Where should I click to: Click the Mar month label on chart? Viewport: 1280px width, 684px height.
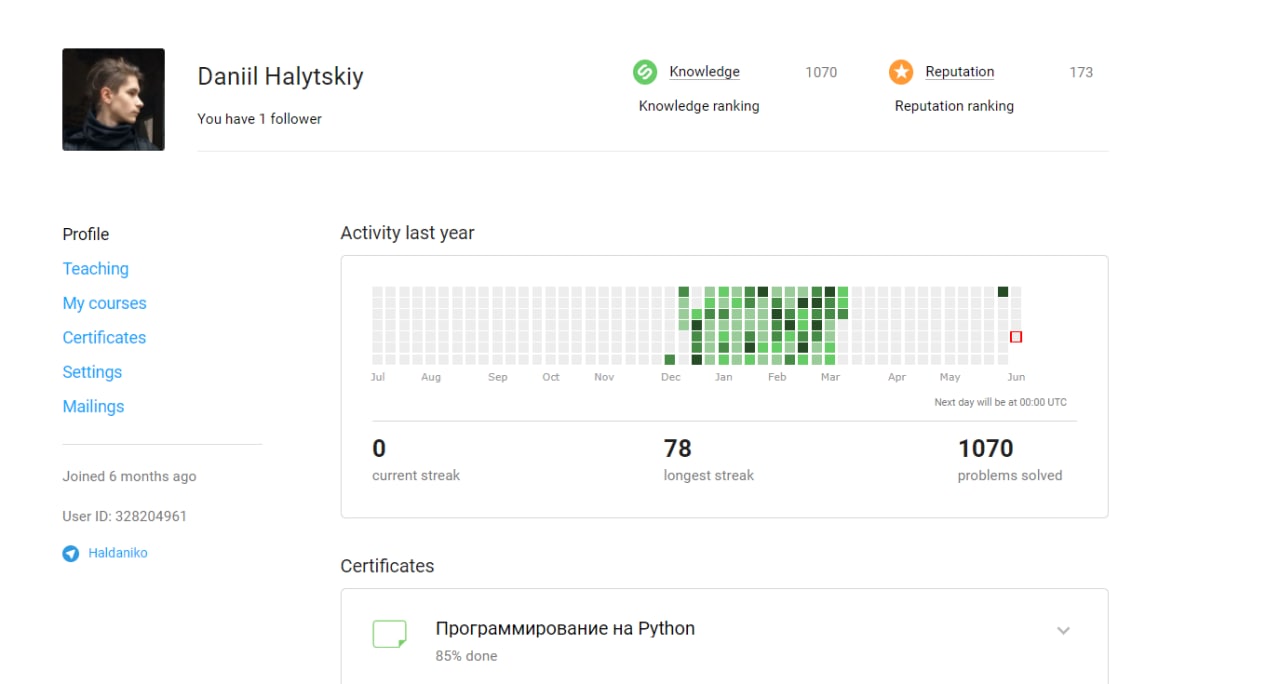(x=830, y=377)
